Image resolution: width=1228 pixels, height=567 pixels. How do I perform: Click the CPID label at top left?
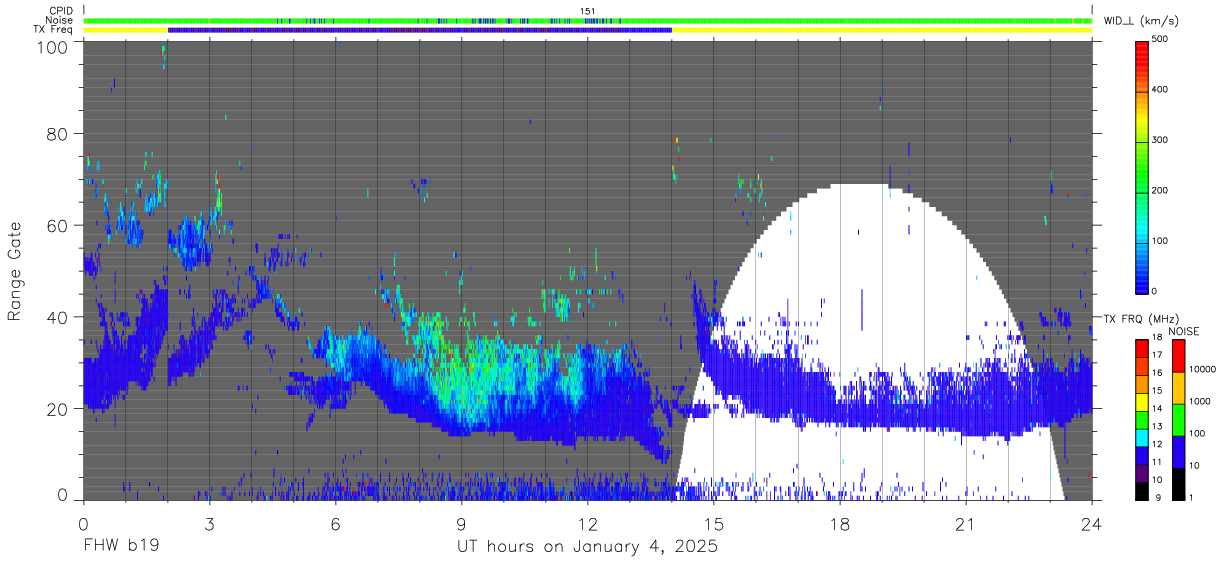60,11
